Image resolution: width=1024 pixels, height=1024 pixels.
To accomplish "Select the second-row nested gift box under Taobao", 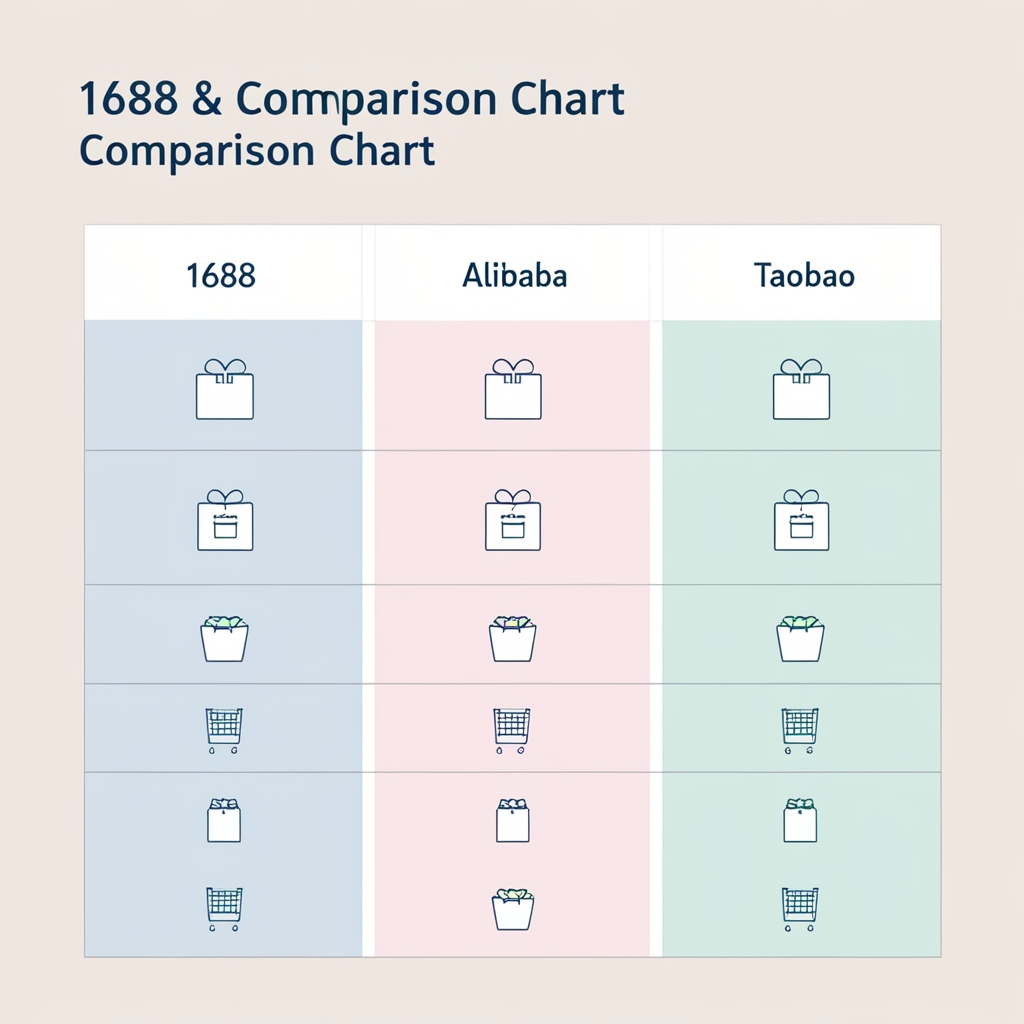I will [x=801, y=520].
